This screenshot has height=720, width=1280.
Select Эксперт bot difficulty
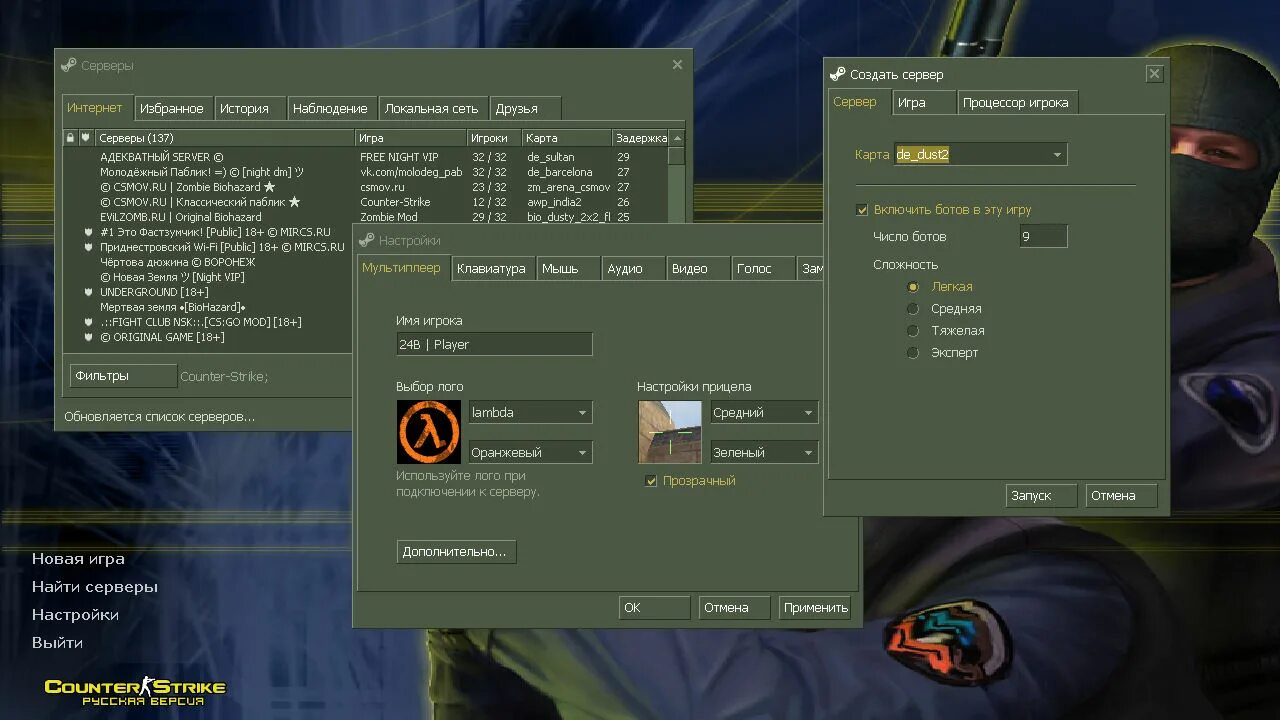pos(912,353)
